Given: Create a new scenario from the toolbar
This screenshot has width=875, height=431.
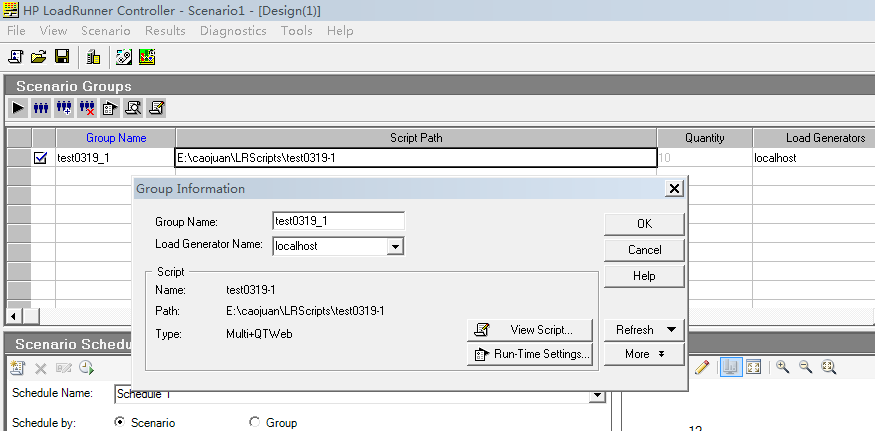Looking at the screenshot, I should point(16,56).
